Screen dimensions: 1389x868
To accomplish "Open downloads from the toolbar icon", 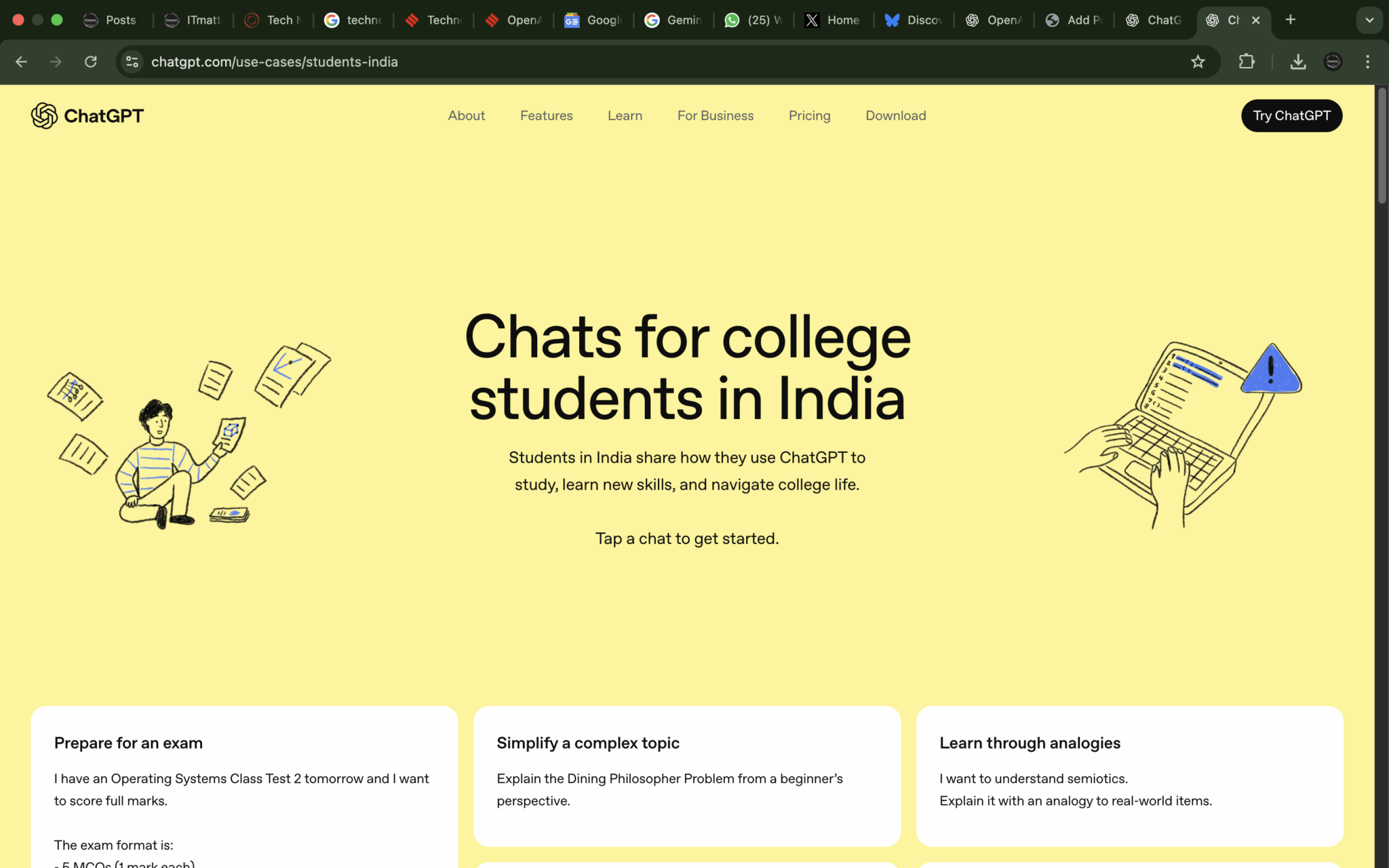I will point(1298,62).
